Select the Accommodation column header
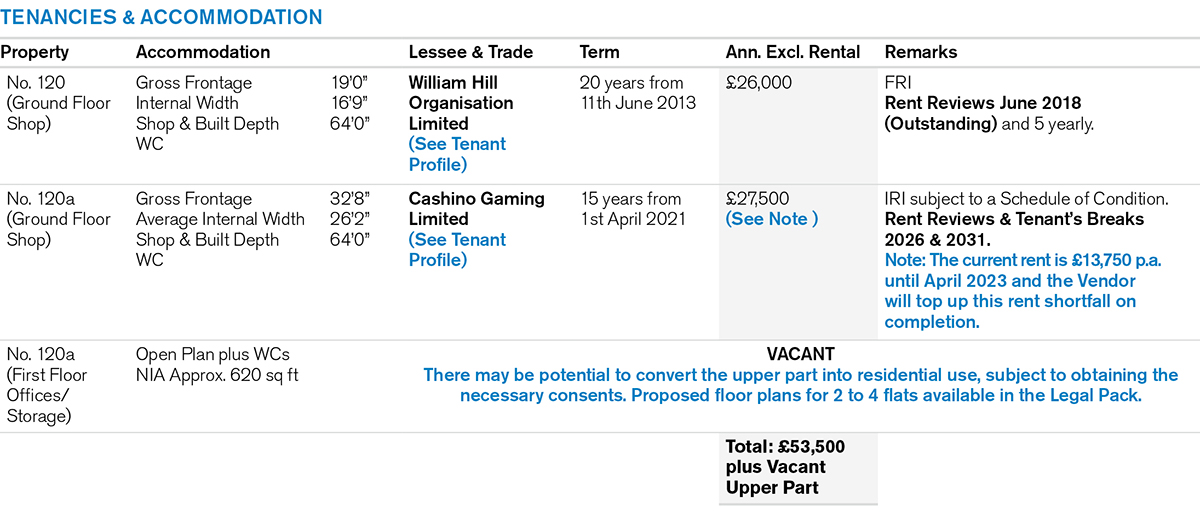The image size is (1200, 514). pyautogui.click(x=203, y=52)
